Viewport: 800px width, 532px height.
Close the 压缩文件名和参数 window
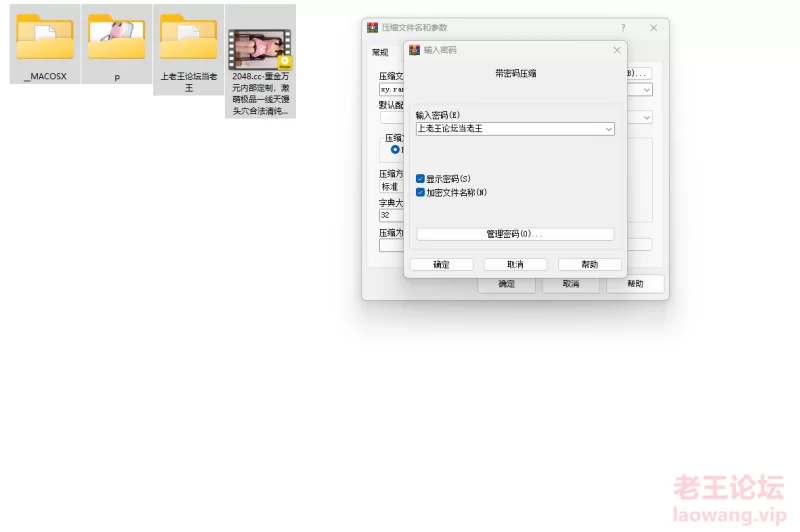click(654, 28)
